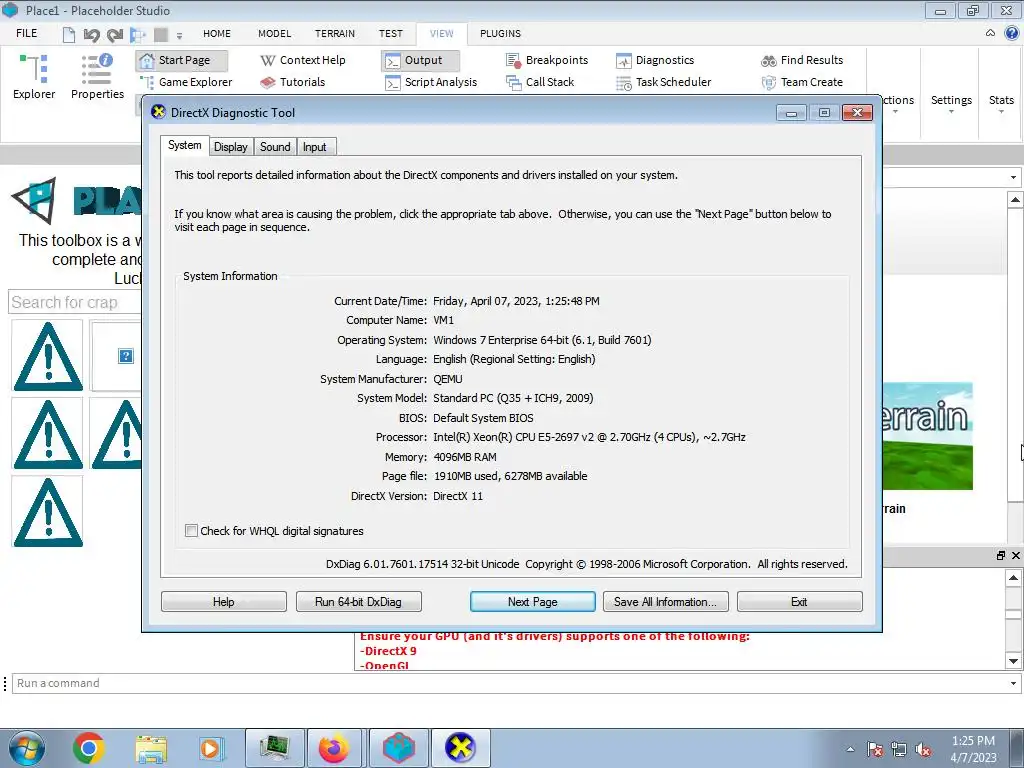Open Windows Explorer folder on taskbar
The height and width of the screenshot is (768, 1024).
click(151, 749)
